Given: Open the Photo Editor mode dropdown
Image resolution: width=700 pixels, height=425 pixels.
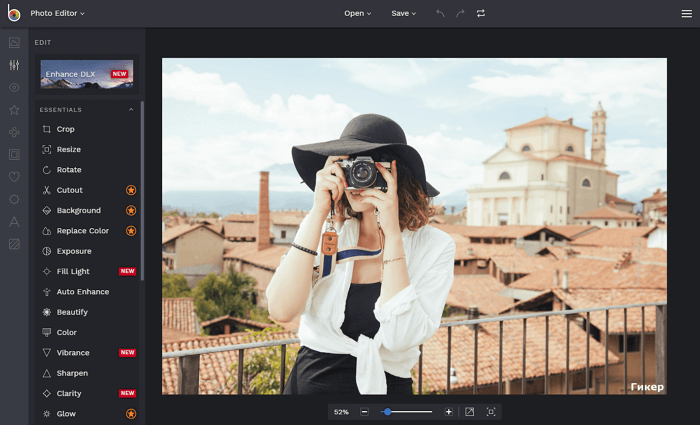Looking at the screenshot, I should [58, 13].
